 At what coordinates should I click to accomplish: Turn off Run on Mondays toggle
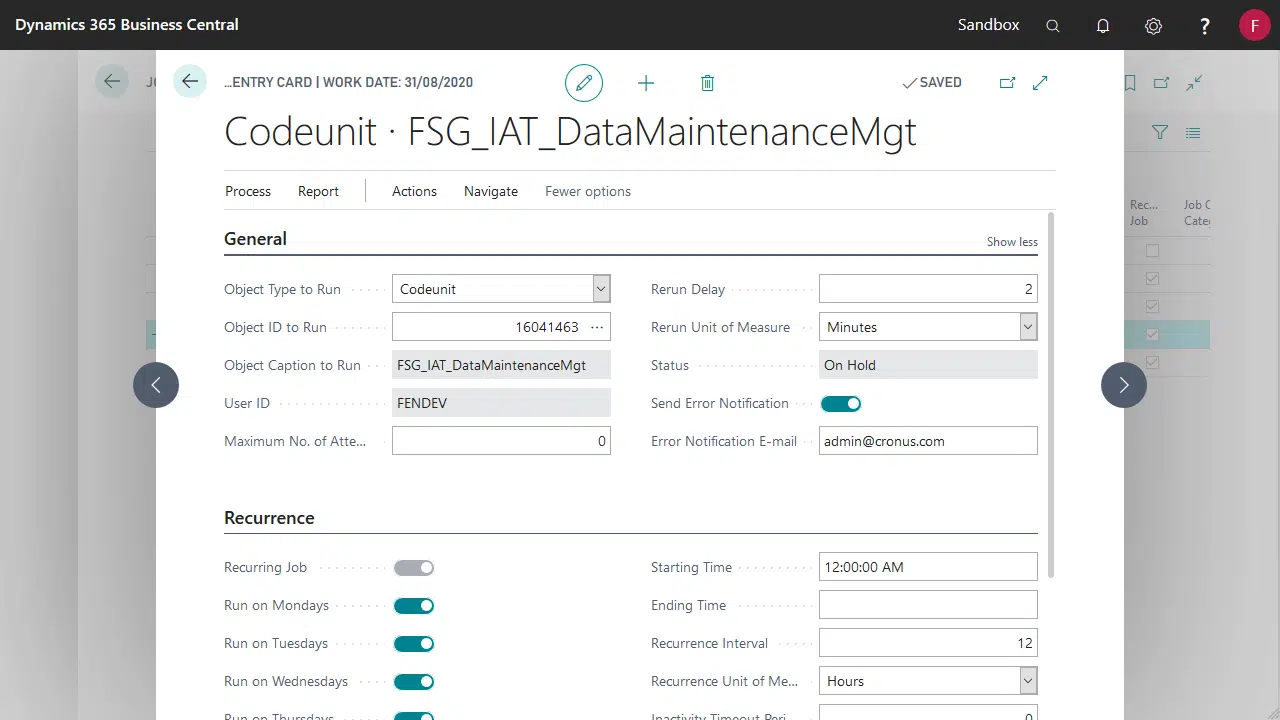click(414, 606)
